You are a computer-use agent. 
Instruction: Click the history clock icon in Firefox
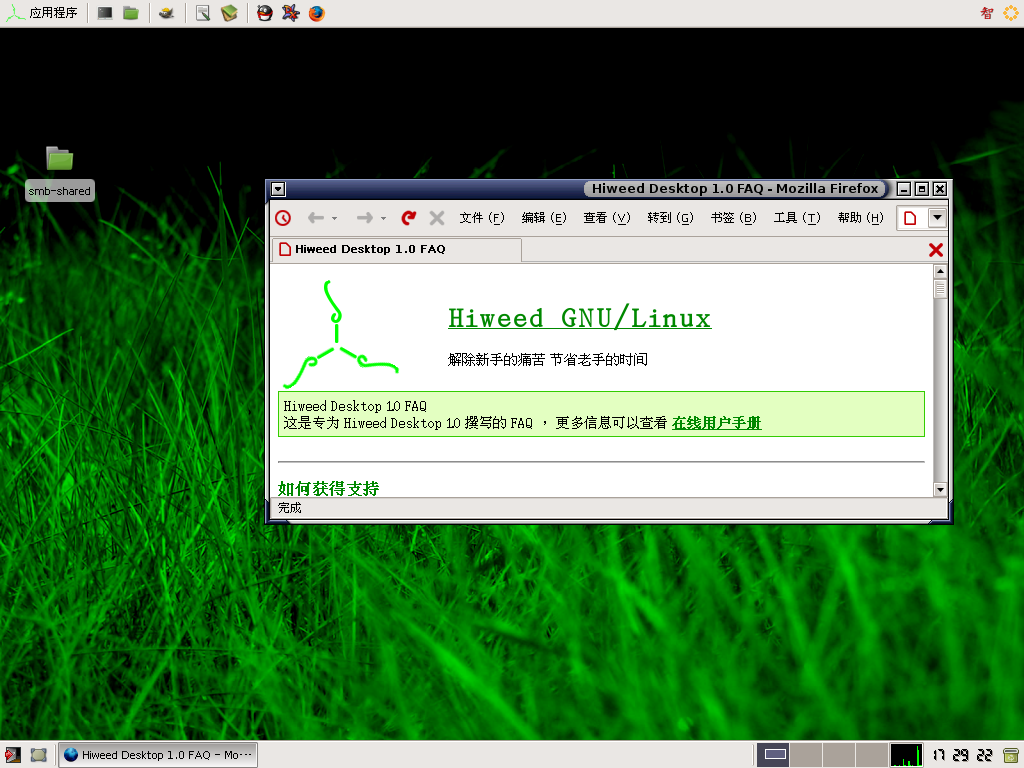[x=283, y=218]
